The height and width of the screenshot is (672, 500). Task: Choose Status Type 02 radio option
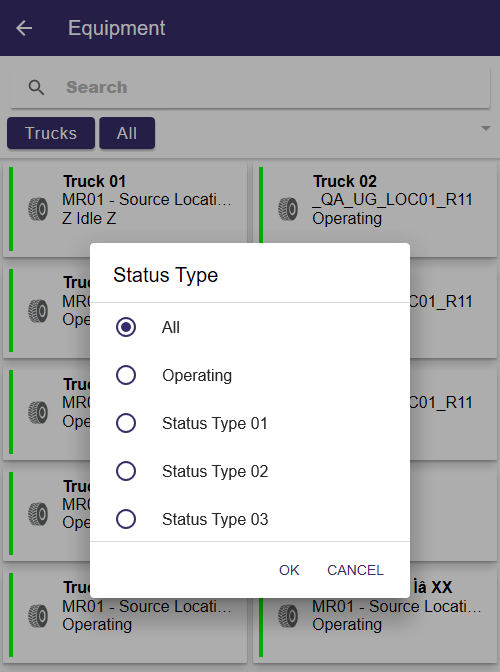click(126, 471)
